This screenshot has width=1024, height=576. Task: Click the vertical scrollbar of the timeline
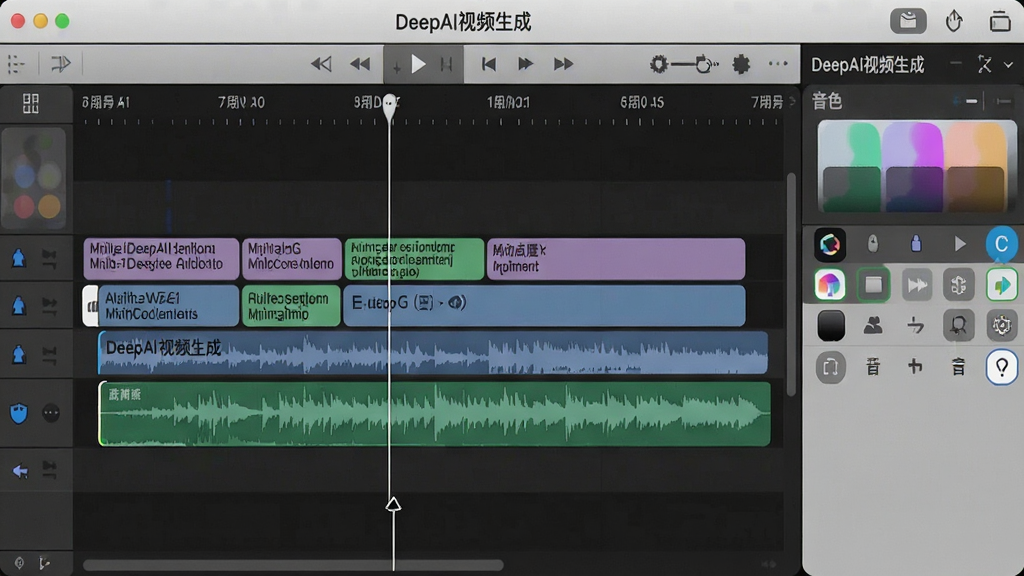pos(791,284)
